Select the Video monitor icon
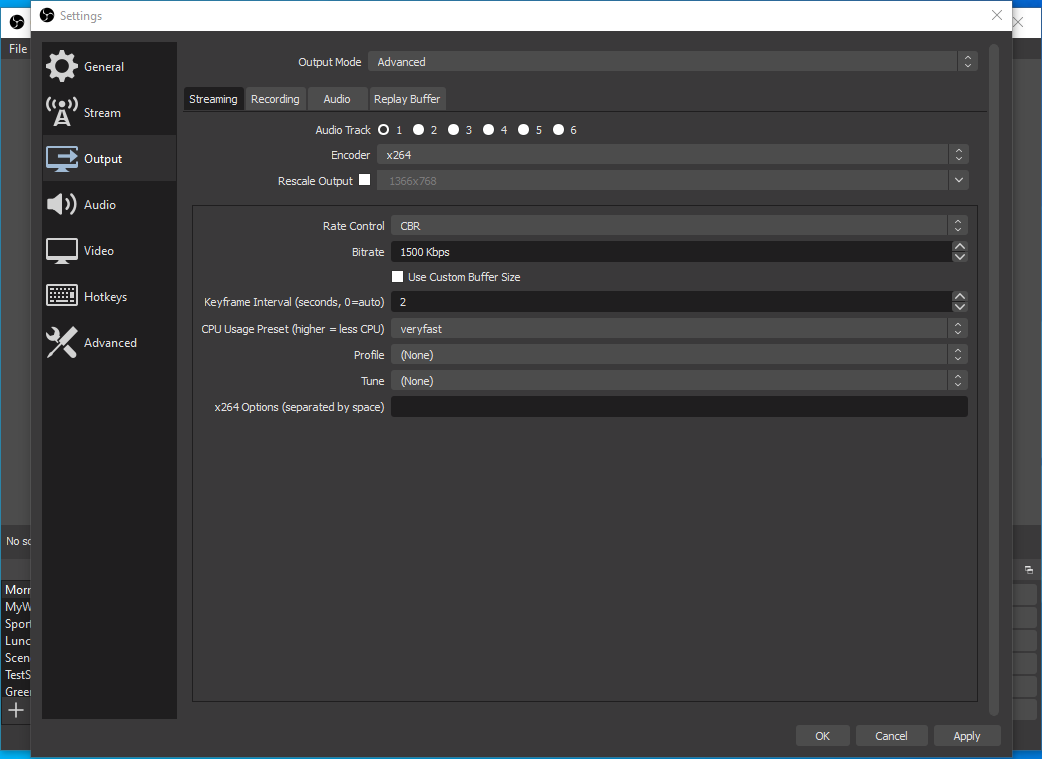The width and height of the screenshot is (1042, 759). tap(62, 250)
